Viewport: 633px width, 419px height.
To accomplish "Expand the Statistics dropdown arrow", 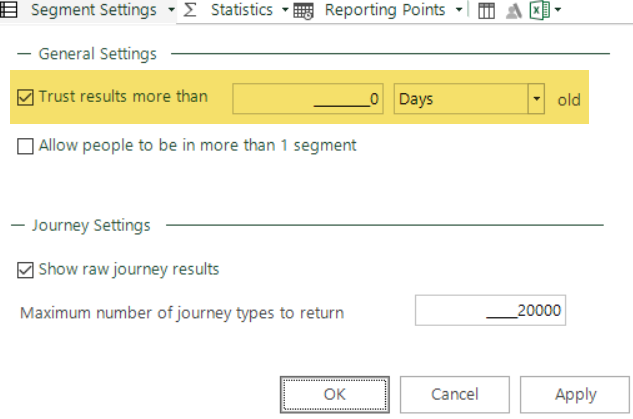I will point(285,10).
